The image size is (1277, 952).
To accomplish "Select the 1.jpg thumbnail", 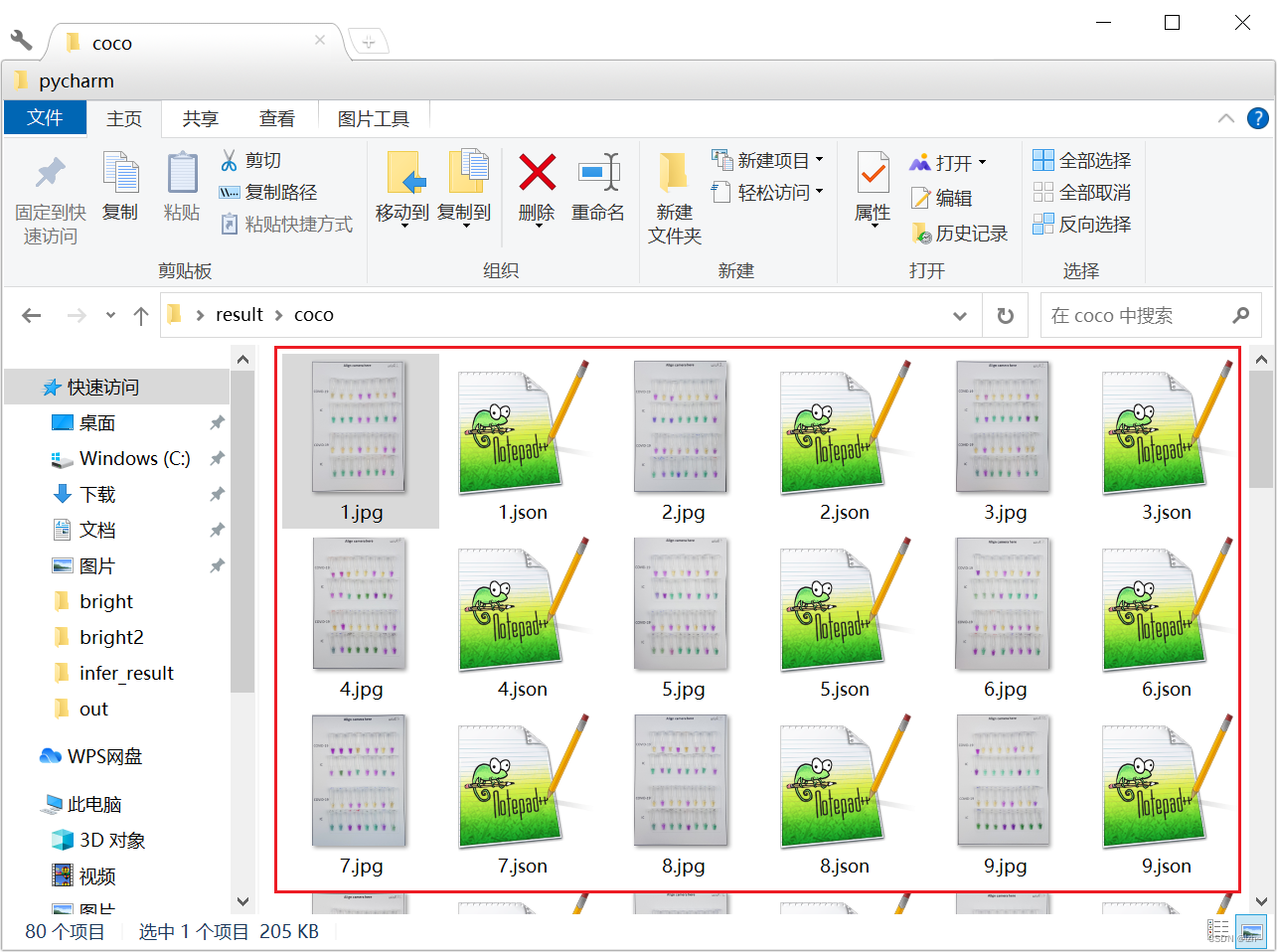I will pos(361,440).
